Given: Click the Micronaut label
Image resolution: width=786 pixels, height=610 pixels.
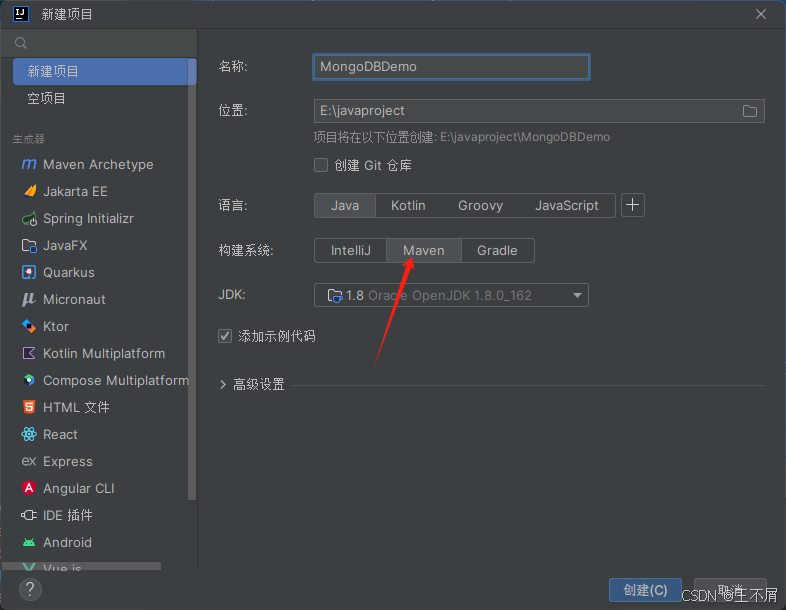Looking at the screenshot, I should 74,300.
